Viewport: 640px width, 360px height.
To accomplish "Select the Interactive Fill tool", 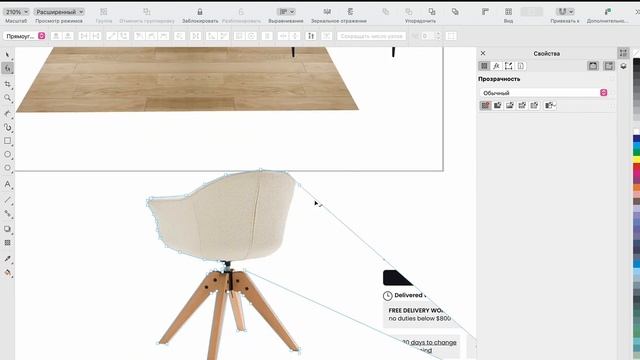I will [7, 273].
